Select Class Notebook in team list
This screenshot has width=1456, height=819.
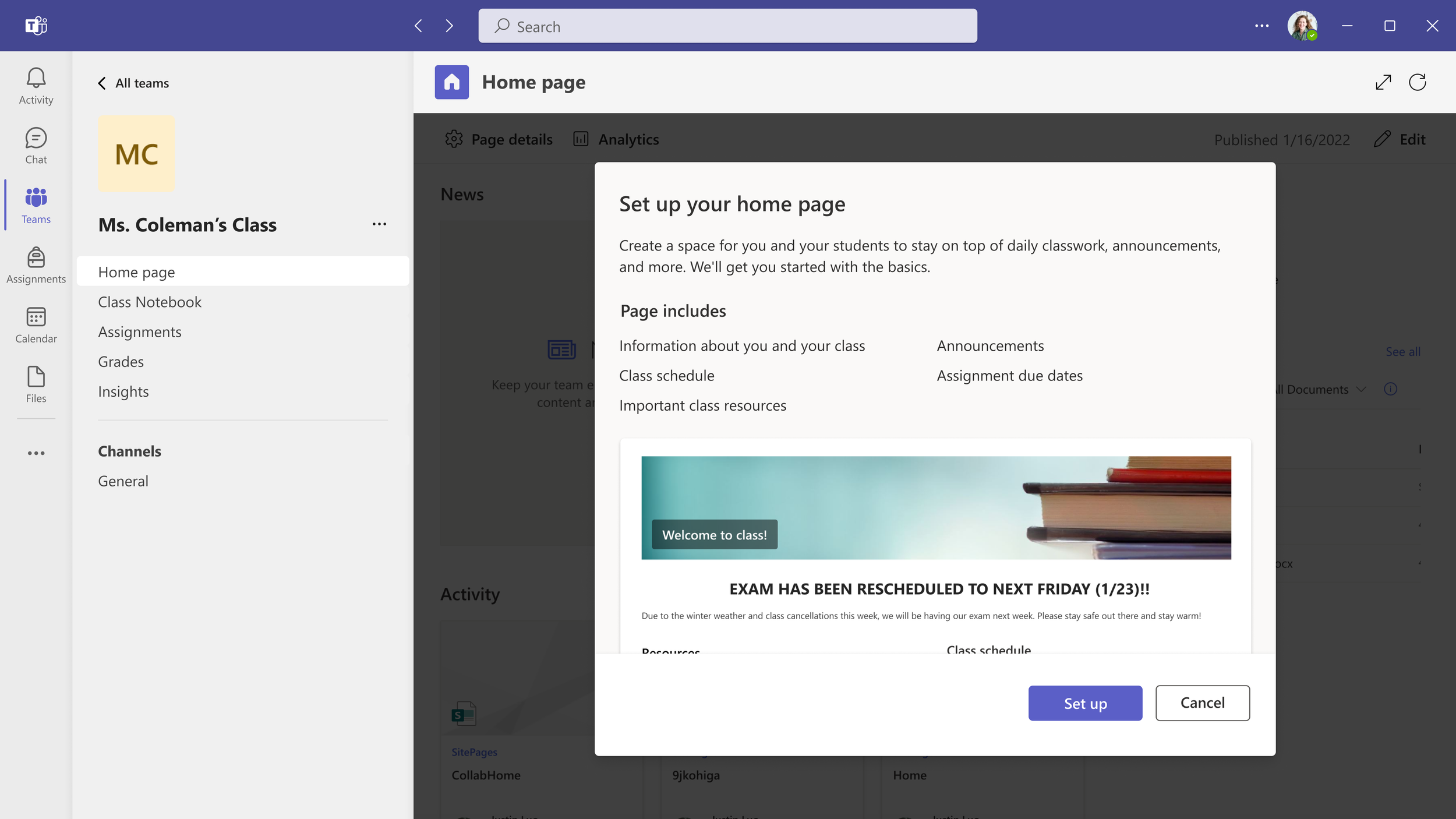150,302
